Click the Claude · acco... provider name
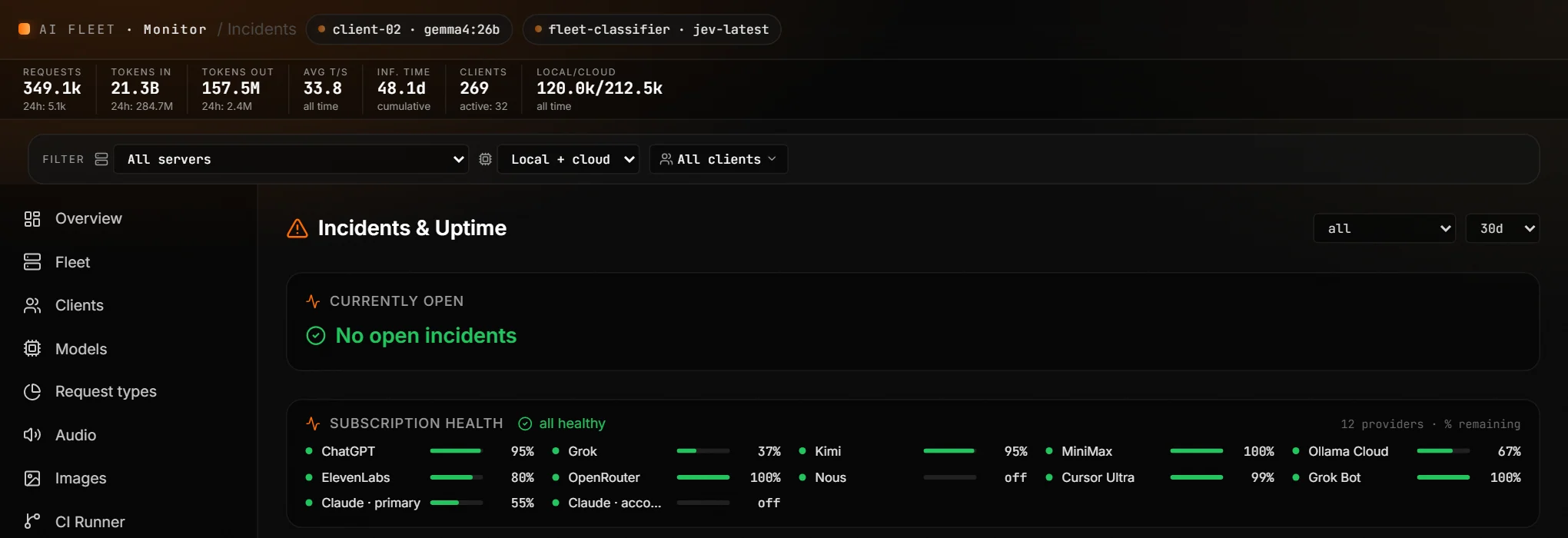The width and height of the screenshot is (1568, 538). point(615,503)
